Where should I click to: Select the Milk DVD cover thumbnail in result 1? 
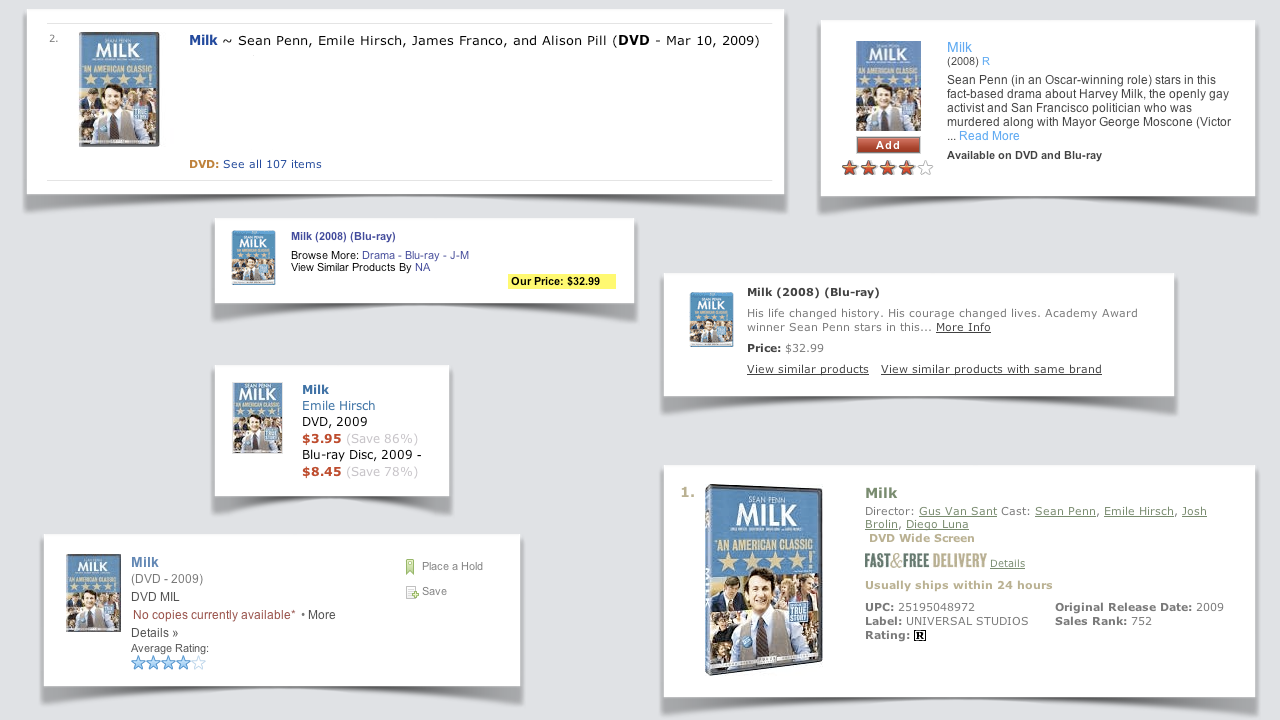click(763, 578)
